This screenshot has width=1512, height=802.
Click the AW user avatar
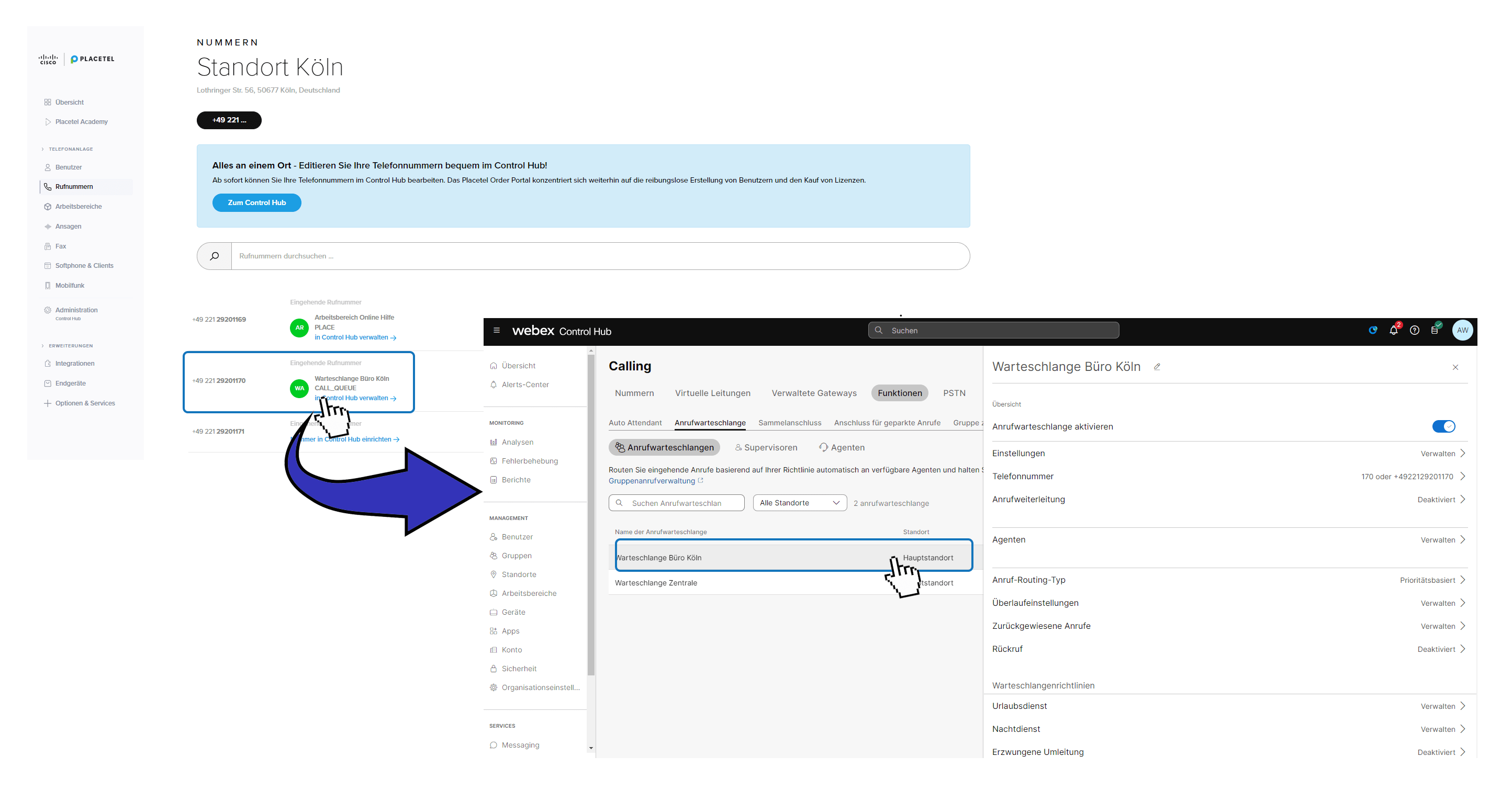[x=1462, y=330]
